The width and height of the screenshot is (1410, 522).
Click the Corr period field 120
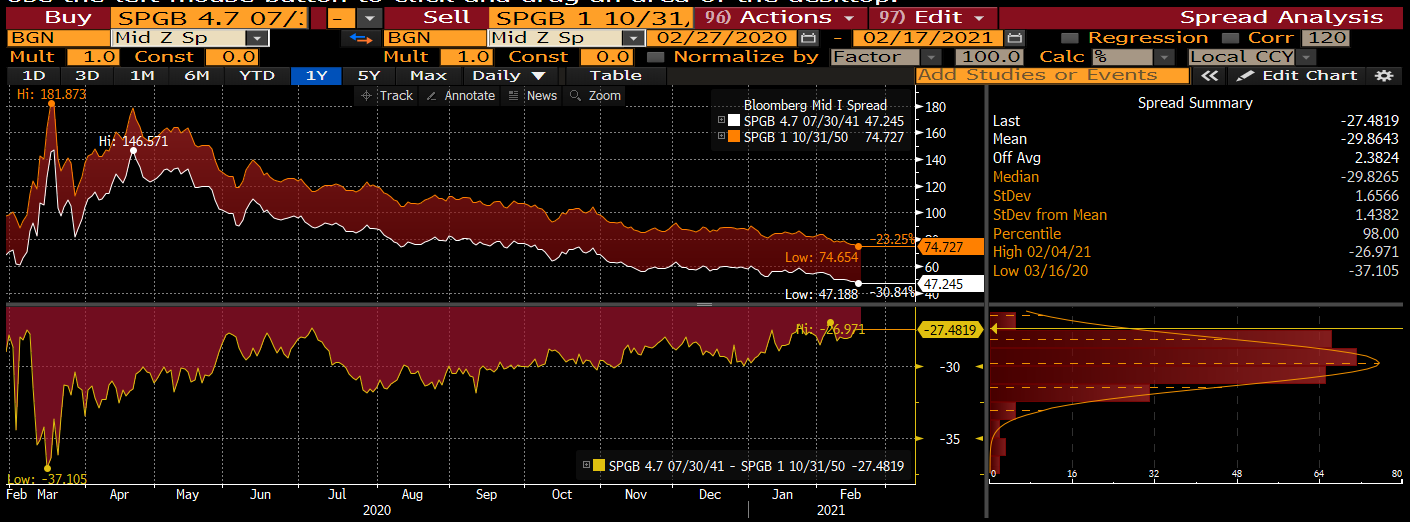(1327, 38)
